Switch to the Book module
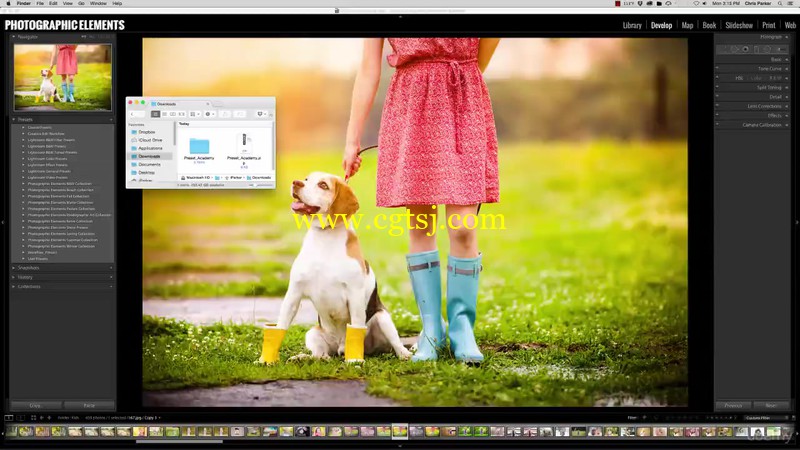 [709, 25]
